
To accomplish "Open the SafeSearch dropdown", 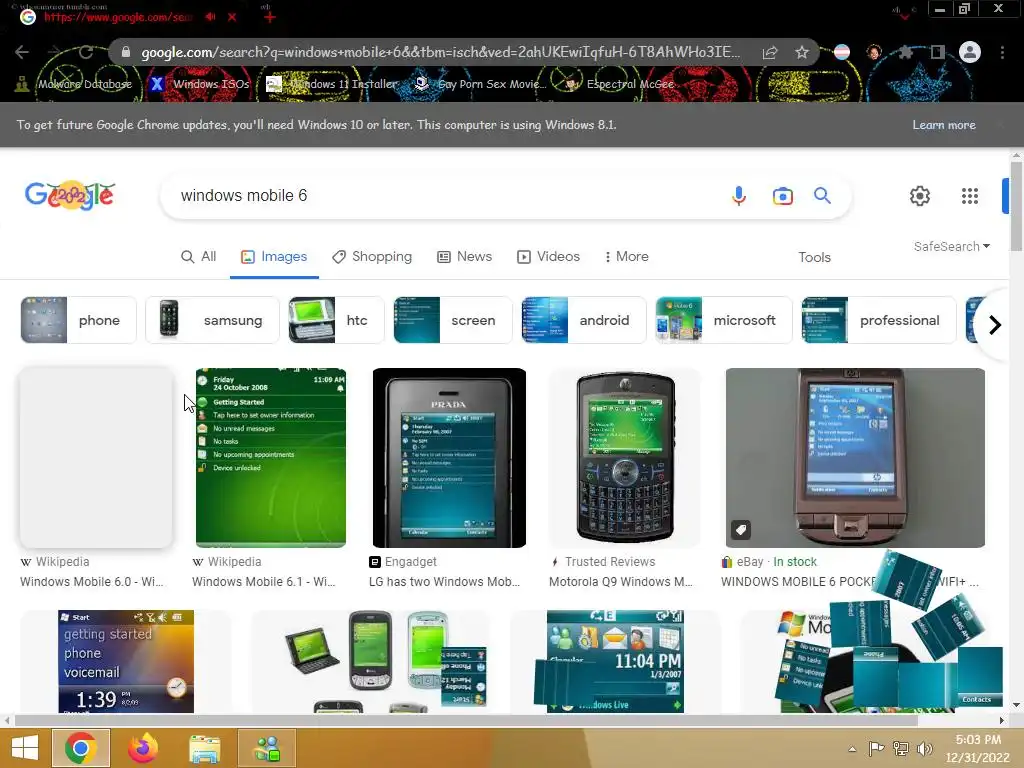I will click(952, 246).
